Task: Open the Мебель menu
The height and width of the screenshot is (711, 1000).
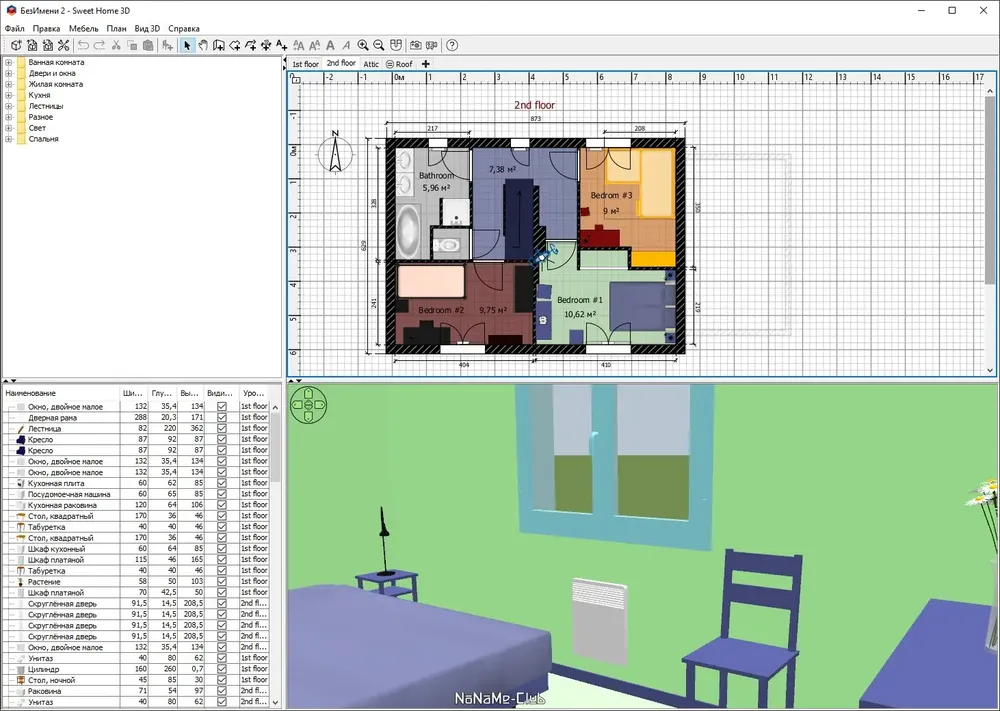Action: 84,29
